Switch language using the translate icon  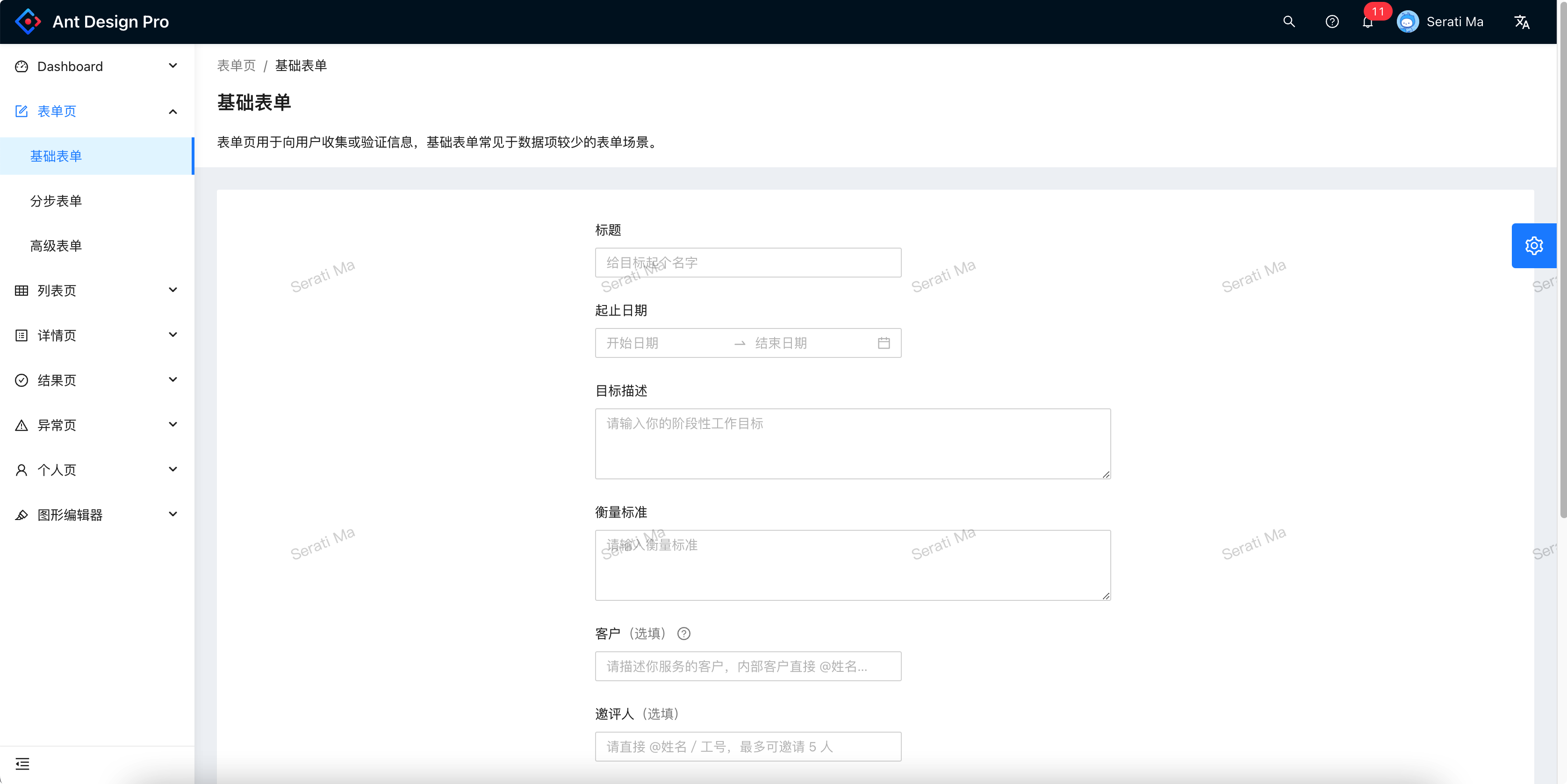point(1522,21)
